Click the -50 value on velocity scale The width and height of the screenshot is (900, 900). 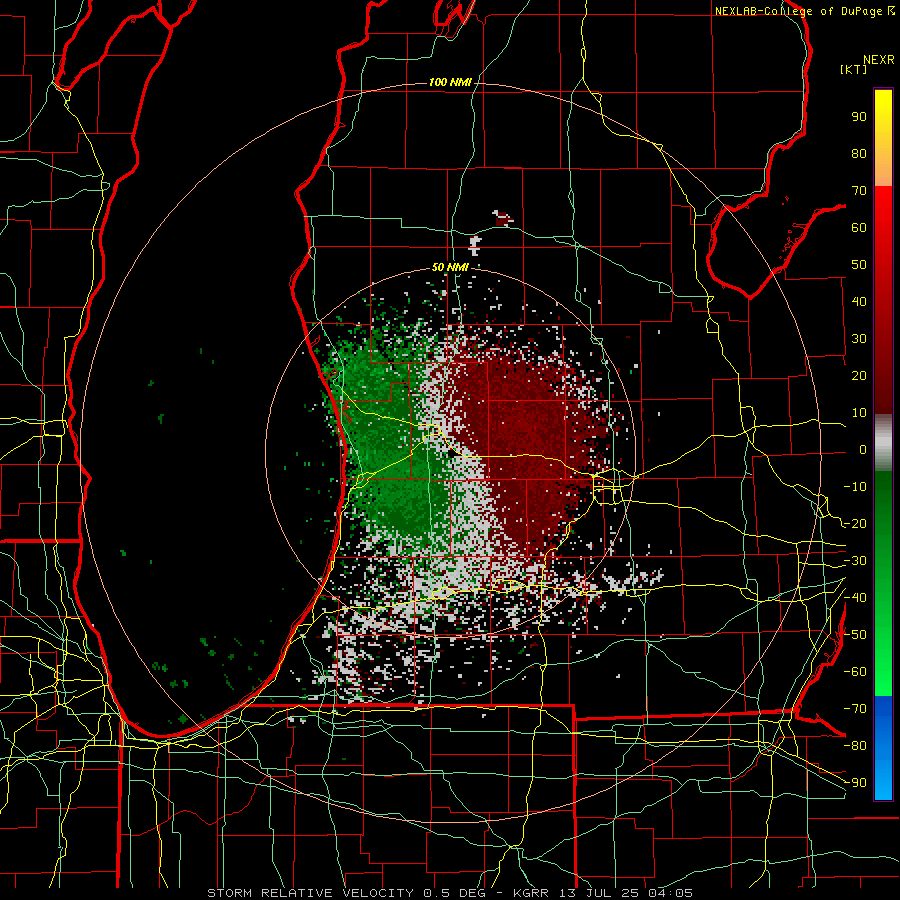(855, 635)
